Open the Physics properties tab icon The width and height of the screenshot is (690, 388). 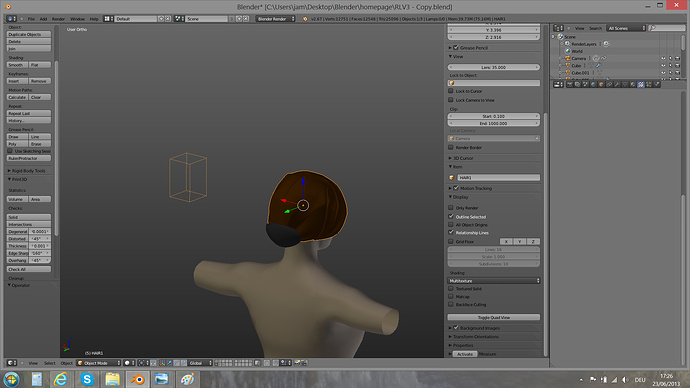657,84
